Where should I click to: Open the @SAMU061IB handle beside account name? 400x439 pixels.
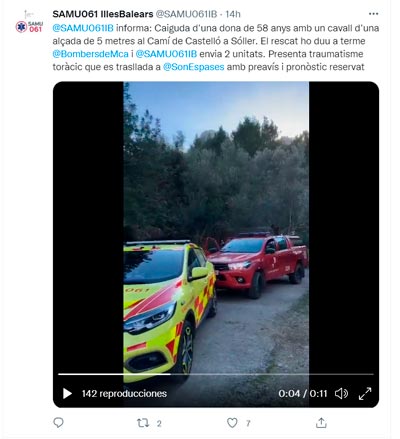pos(186,14)
